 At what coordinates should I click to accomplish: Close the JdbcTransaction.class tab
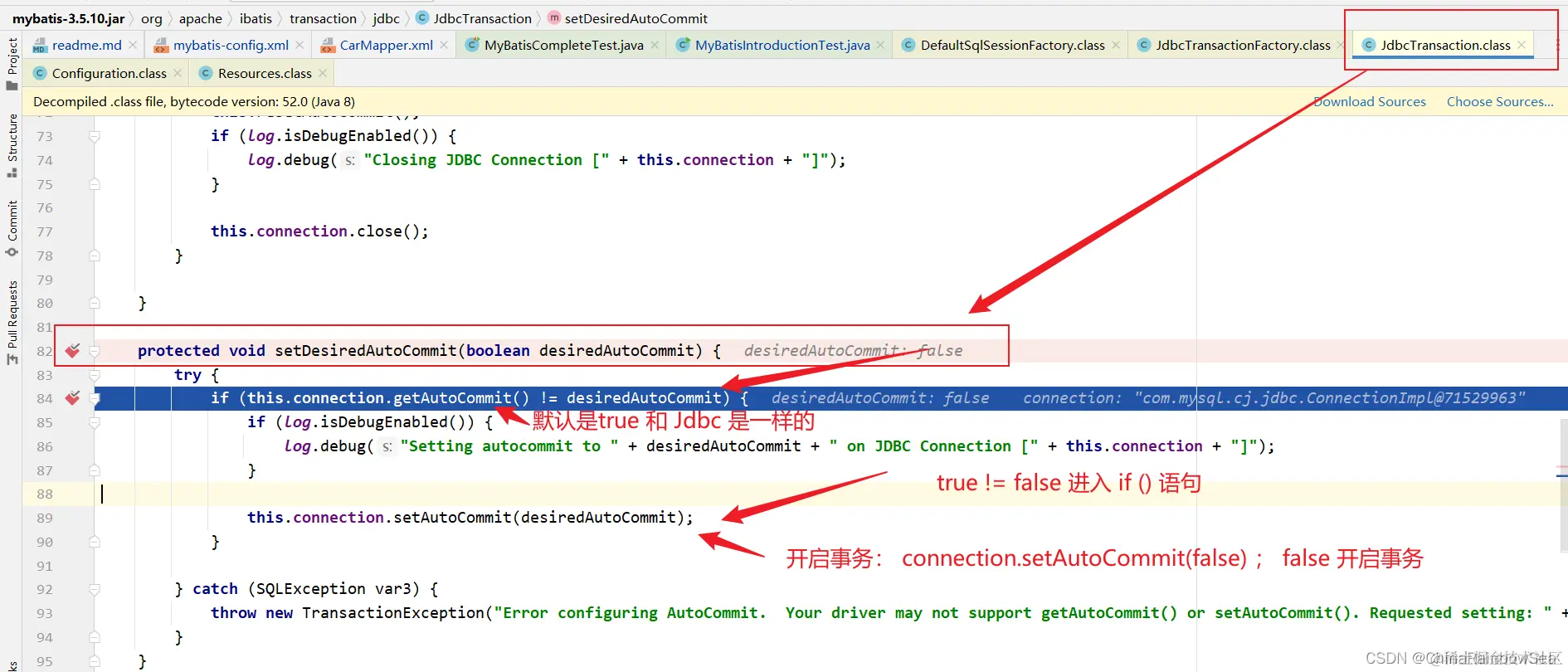[x=1522, y=45]
